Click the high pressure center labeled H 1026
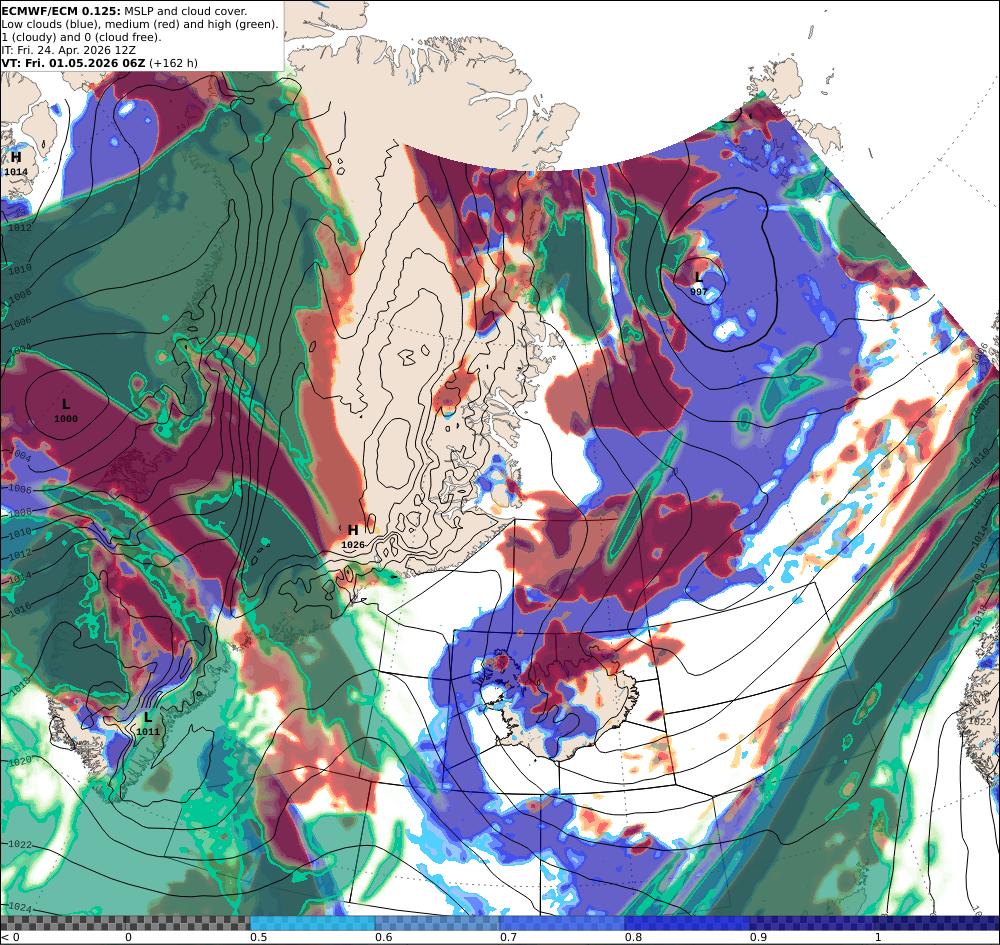Image resolution: width=1000 pixels, height=945 pixels. click(x=353, y=537)
